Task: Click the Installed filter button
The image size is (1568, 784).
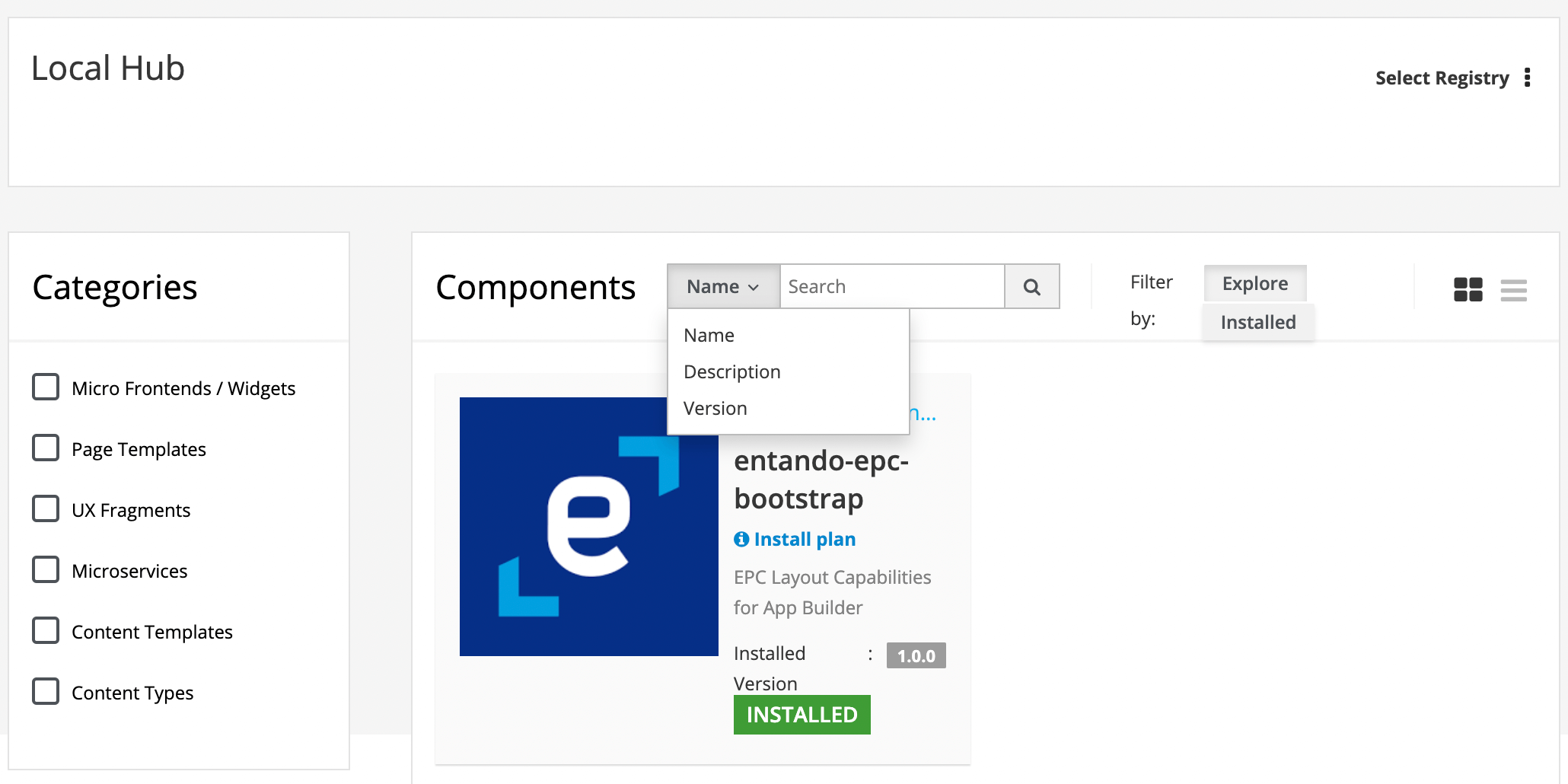Action: [x=1257, y=322]
